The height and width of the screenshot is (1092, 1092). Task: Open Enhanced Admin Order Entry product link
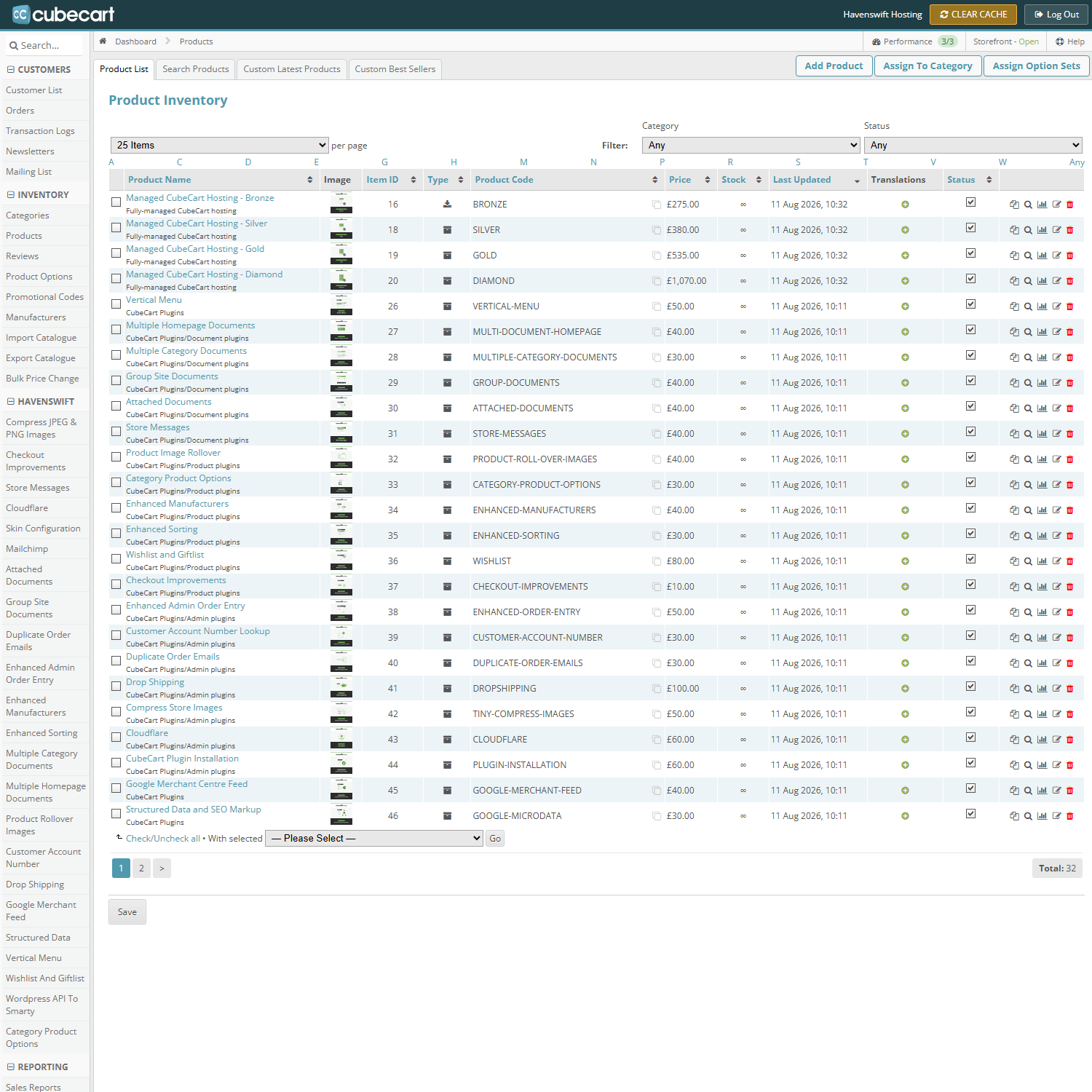tap(186, 606)
